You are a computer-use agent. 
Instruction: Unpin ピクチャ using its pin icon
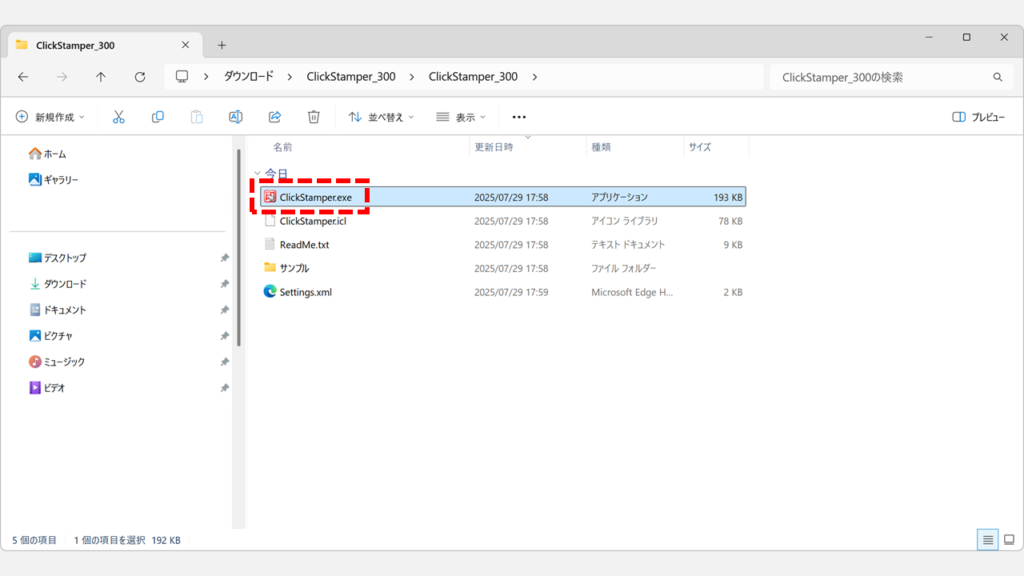pos(225,336)
